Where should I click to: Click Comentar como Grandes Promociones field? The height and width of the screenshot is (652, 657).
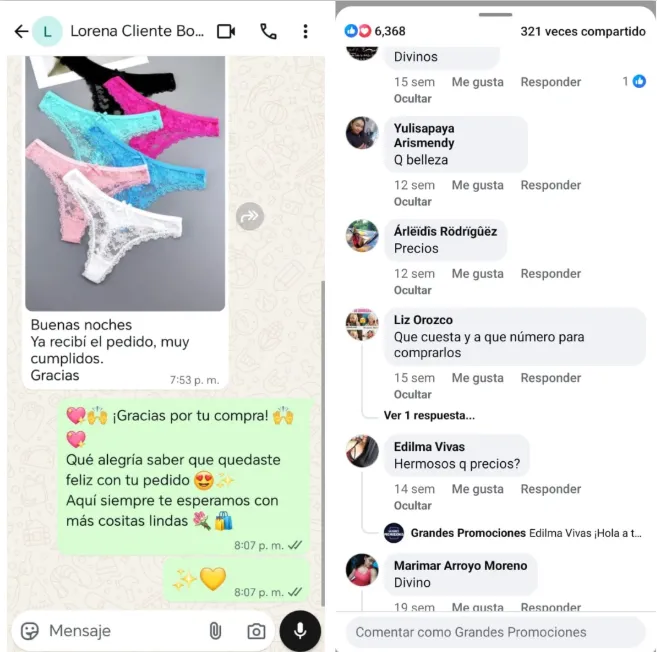(x=495, y=632)
